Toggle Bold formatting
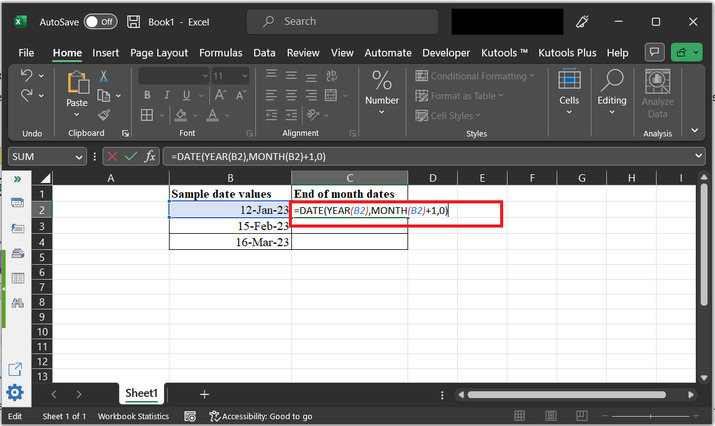The image size is (715, 426). (x=147, y=95)
